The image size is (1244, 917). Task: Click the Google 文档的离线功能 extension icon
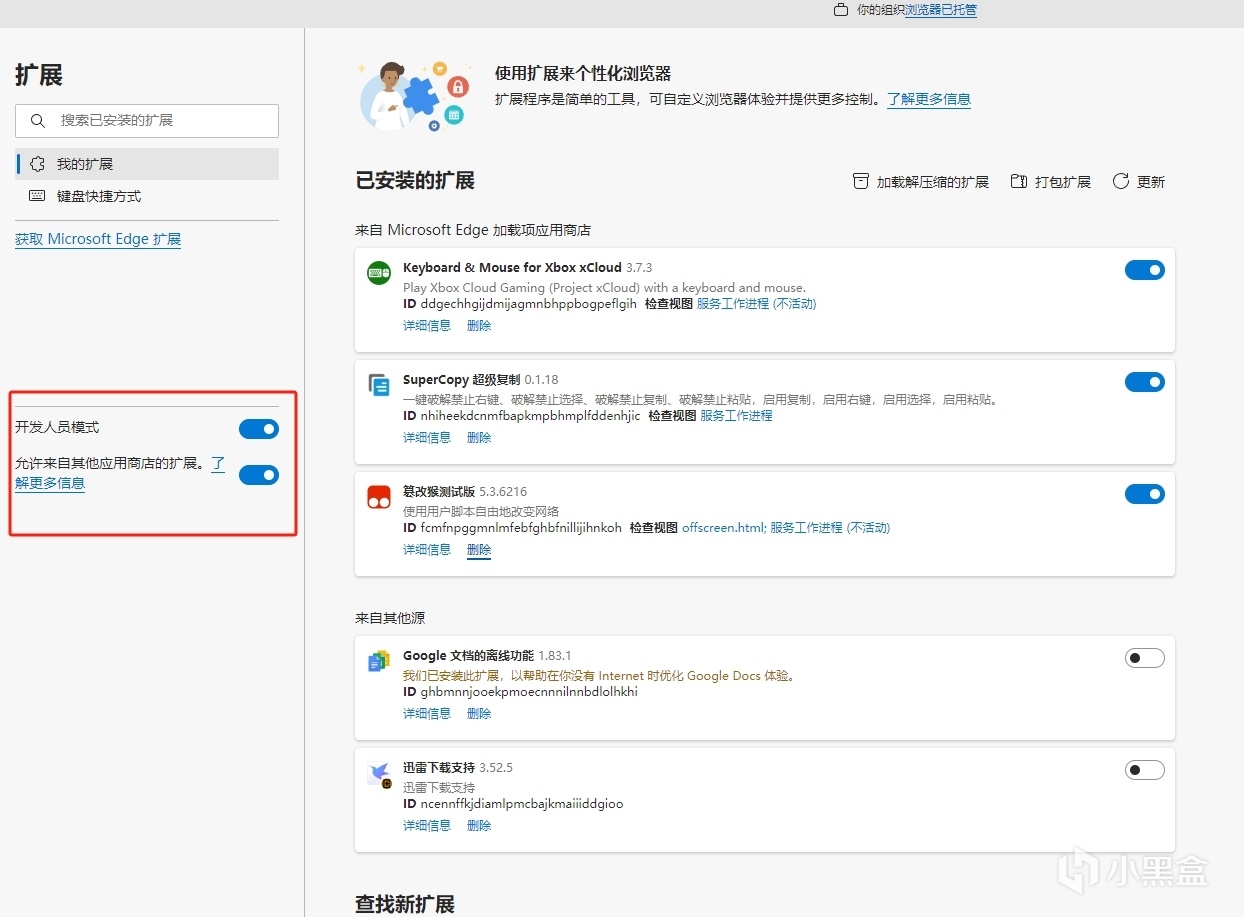point(379,660)
